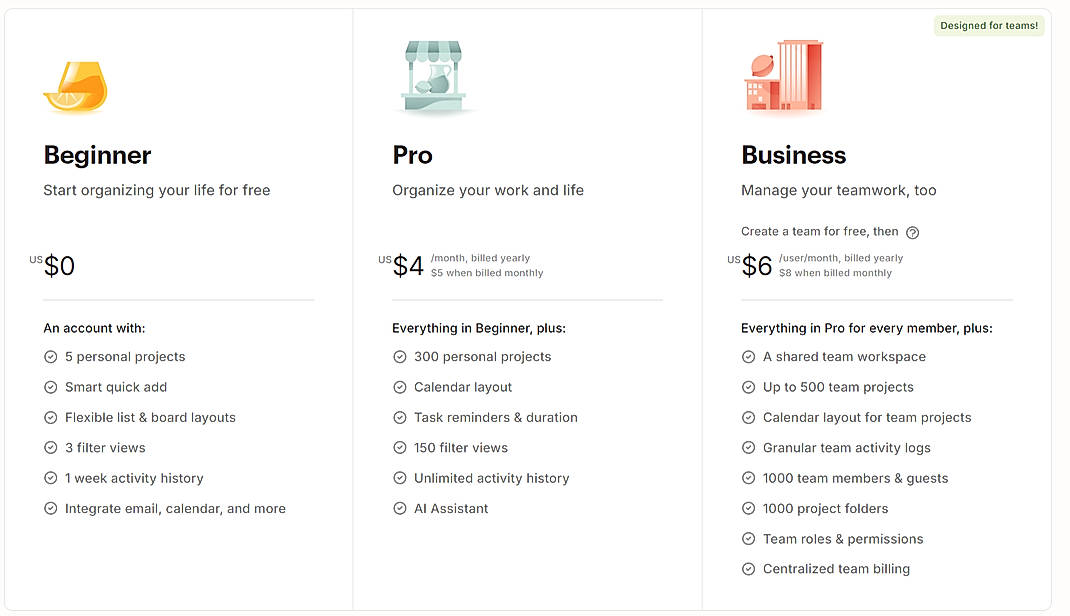This screenshot has height=616, width=1070.
Task: Click the Designed for teams badge
Action: tap(989, 26)
